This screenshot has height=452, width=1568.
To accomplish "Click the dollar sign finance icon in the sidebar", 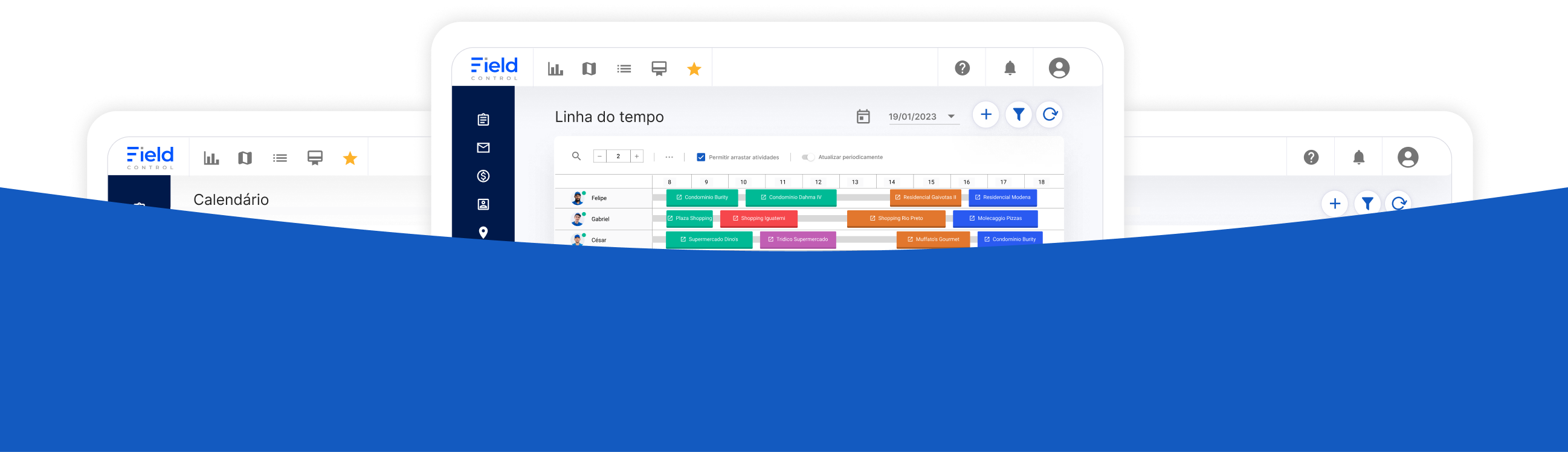I will point(483,176).
